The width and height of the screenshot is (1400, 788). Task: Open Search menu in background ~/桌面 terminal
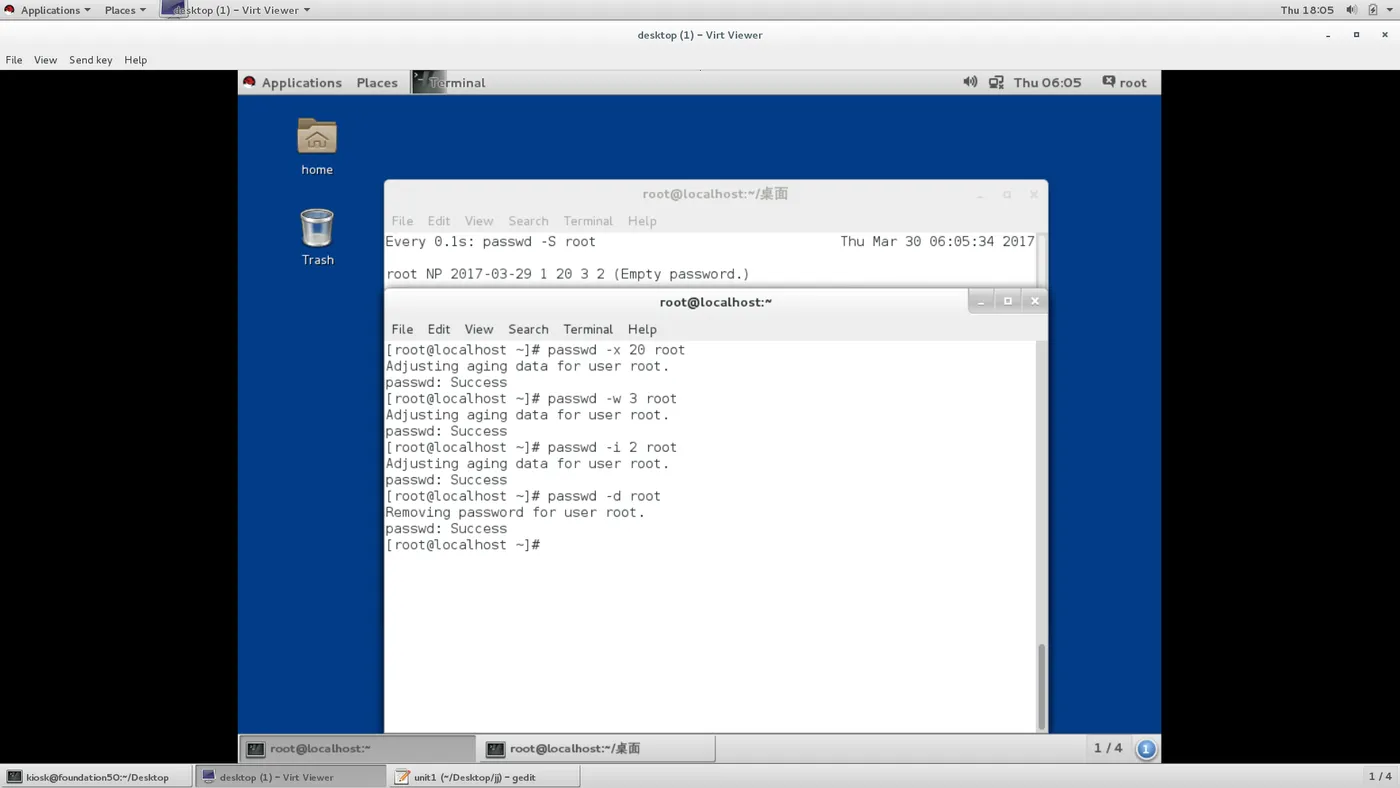pos(528,221)
